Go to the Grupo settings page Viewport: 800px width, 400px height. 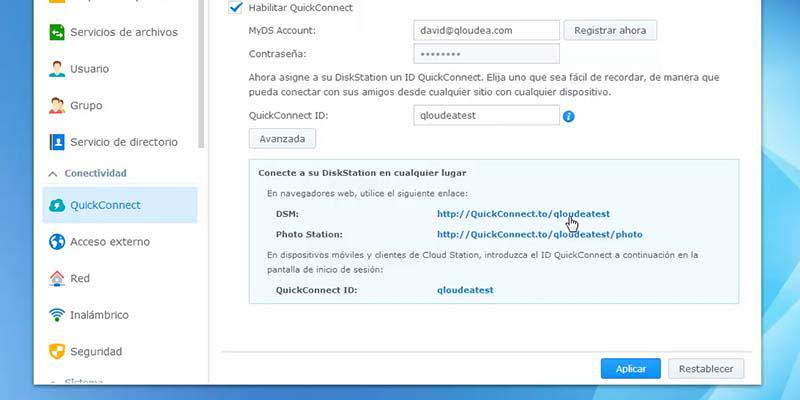click(x=120, y=106)
